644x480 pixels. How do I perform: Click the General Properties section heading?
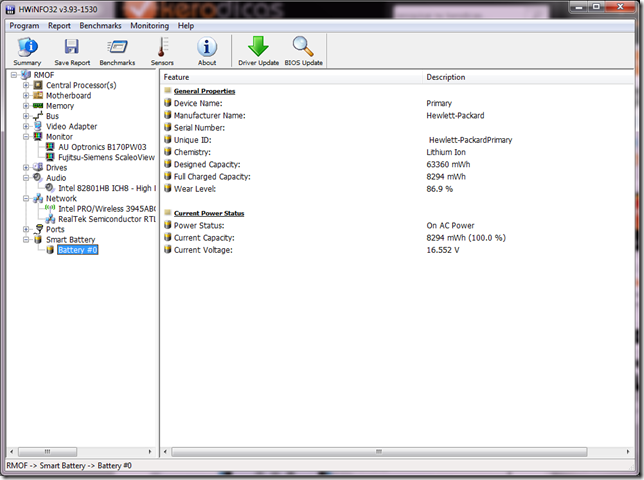204,91
